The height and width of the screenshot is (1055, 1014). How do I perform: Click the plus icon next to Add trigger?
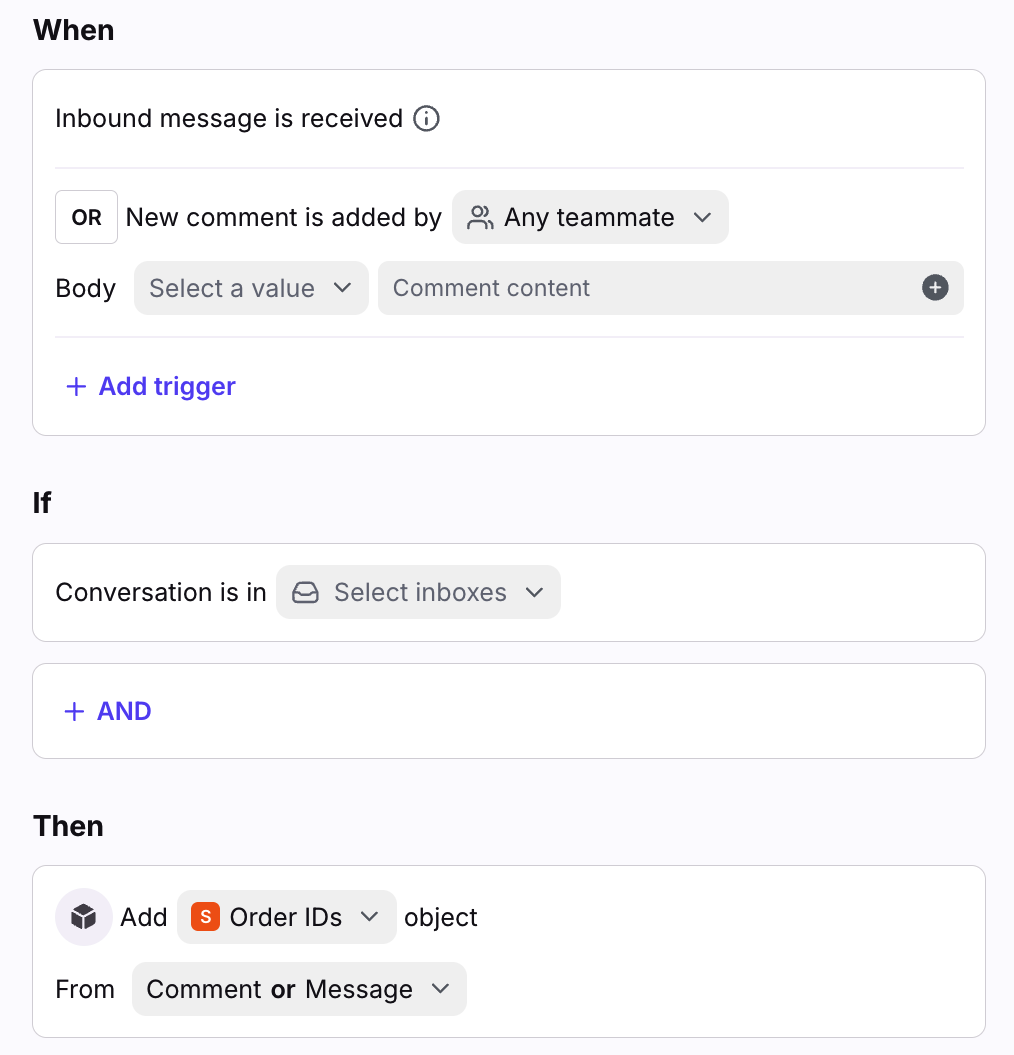pyautogui.click(x=76, y=387)
